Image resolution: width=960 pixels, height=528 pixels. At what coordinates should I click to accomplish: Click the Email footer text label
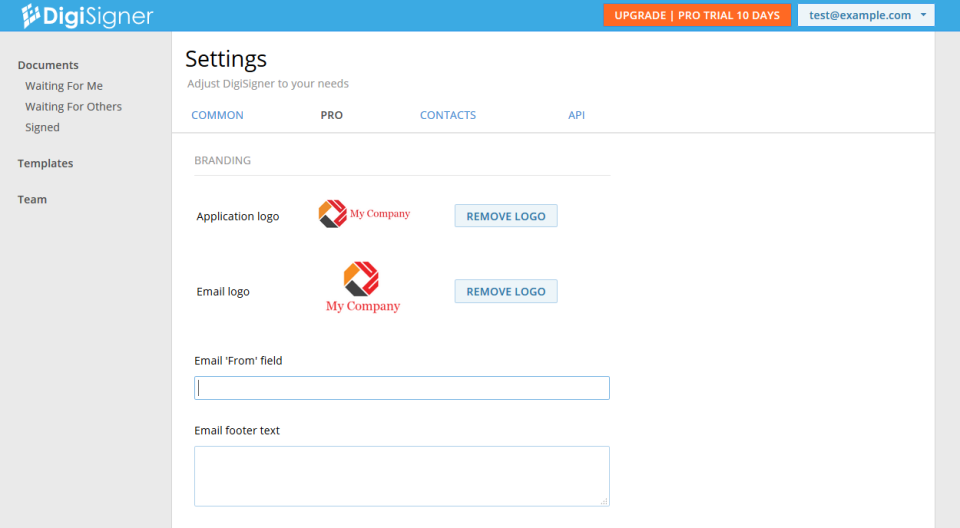coord(237,431)
